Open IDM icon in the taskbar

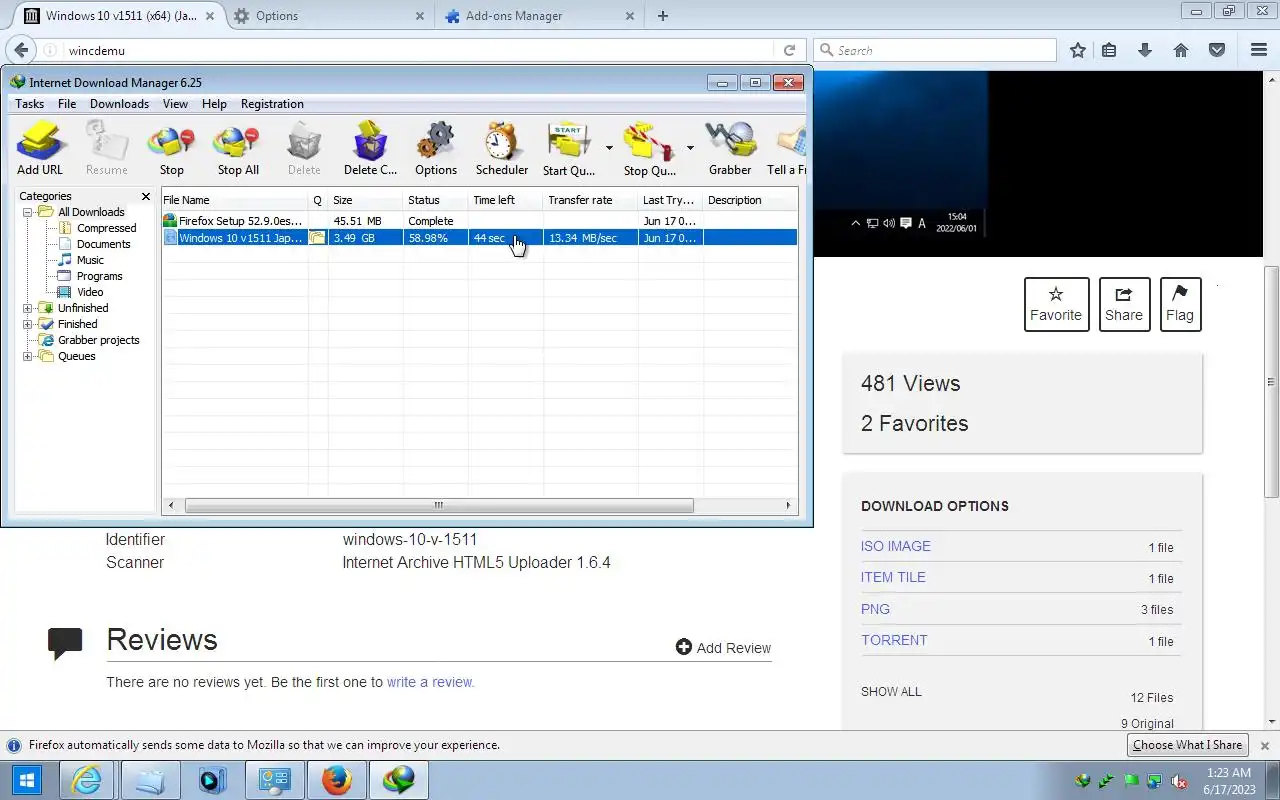coord(399,780)
